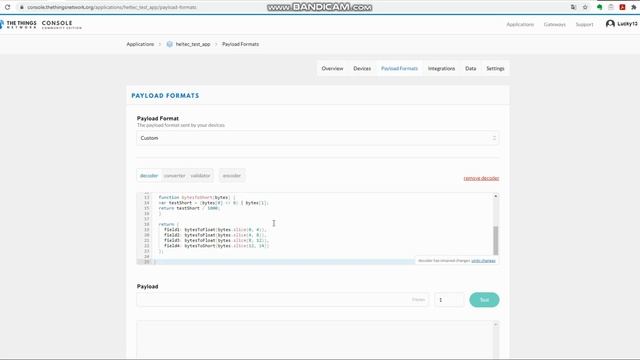Click the heltec_test_app application icon in breadcrumb
This screenshot has width=640, height=360.
tap(170, 44)
